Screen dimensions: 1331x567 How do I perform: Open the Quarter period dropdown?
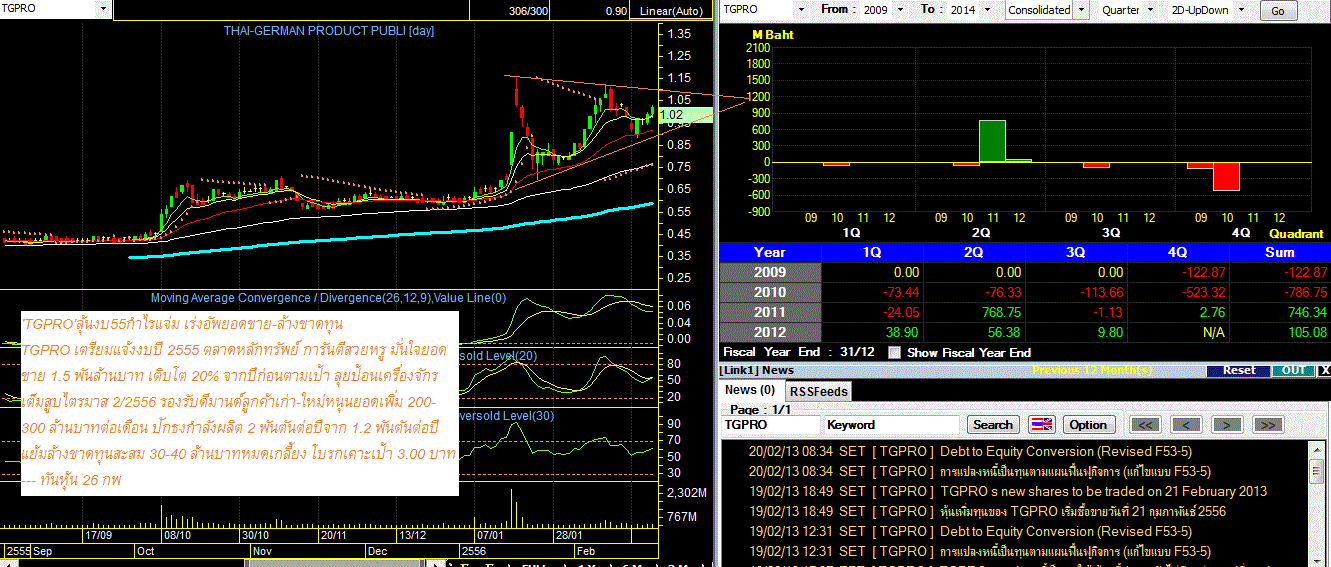point(1151,9)
